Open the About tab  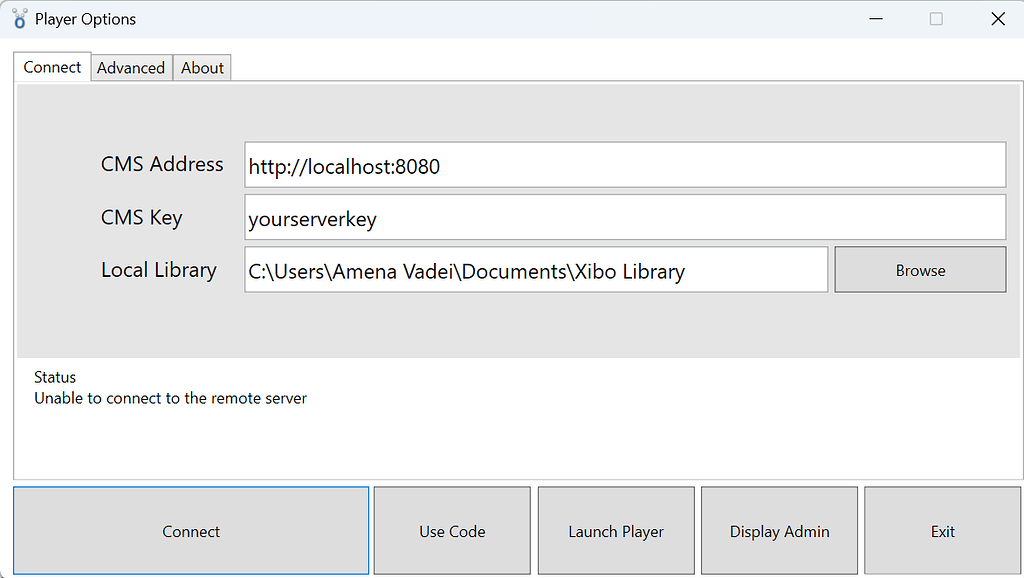(x=202, y=67)
